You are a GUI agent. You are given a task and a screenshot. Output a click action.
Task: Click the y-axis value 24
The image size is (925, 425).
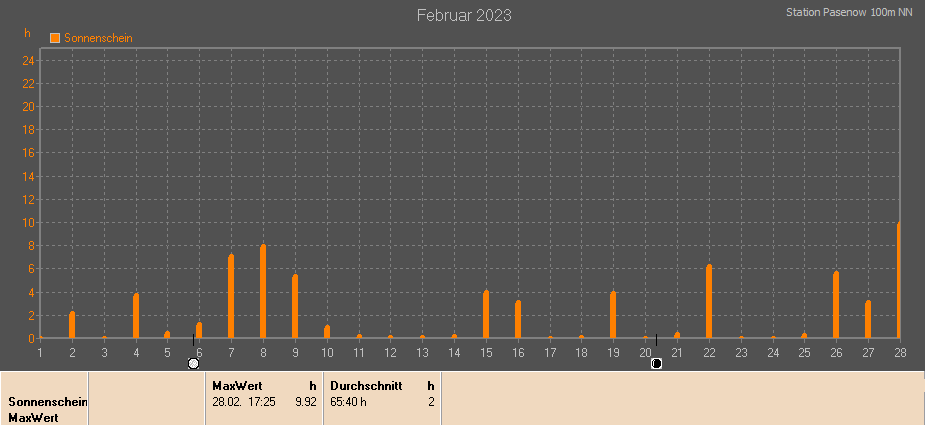tap(30, 60)
